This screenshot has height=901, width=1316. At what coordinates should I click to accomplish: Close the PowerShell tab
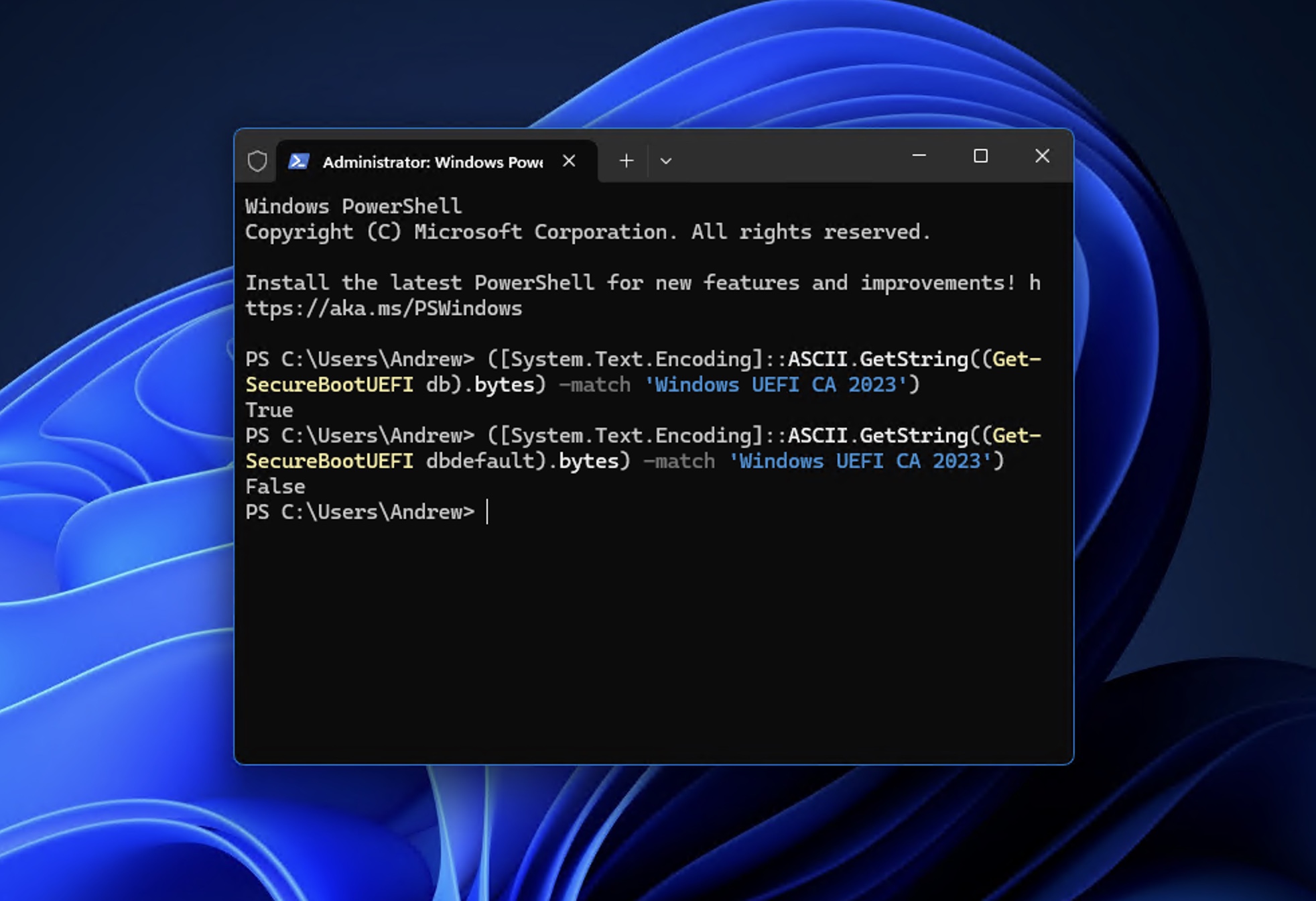pyautogui.click(x=569, y=161)
